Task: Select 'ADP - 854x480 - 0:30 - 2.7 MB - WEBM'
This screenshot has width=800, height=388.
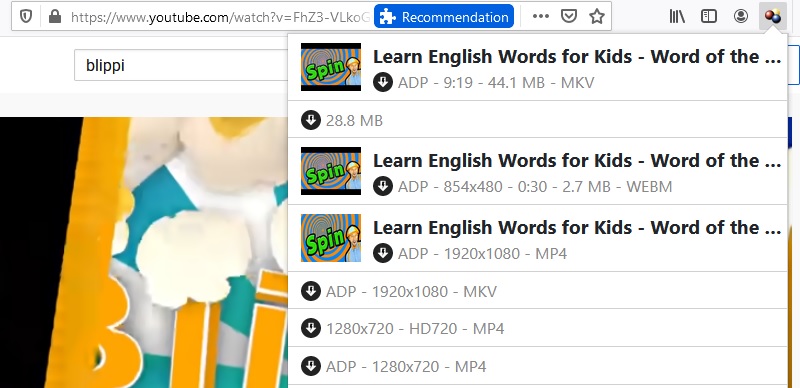Action: point(535,187)
